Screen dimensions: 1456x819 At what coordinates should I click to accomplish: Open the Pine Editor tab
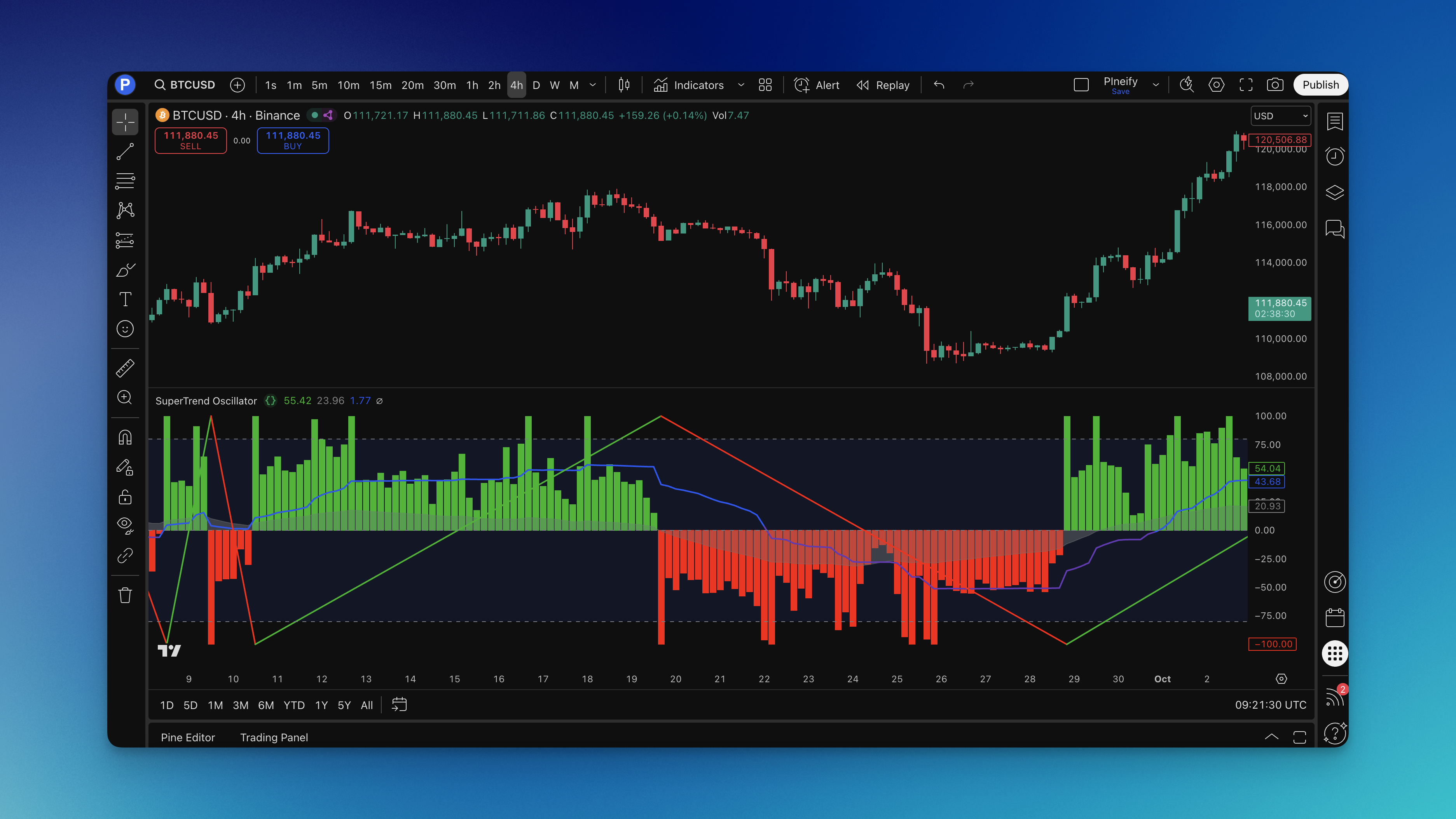click(188, 737)
